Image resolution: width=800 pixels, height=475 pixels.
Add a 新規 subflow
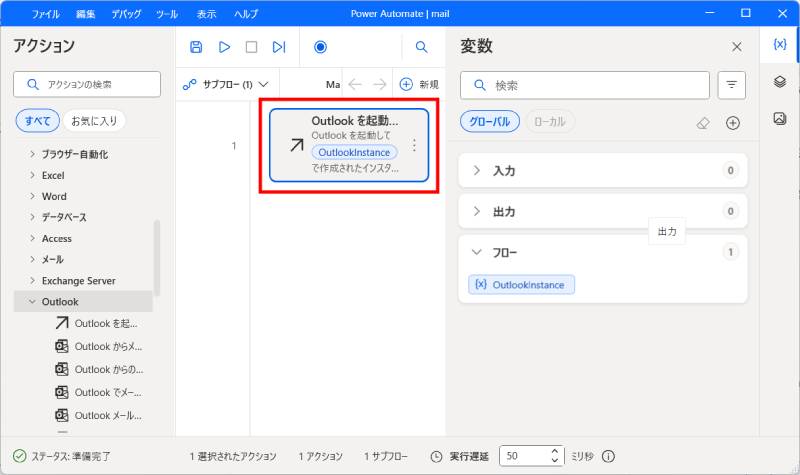point(419,84)
